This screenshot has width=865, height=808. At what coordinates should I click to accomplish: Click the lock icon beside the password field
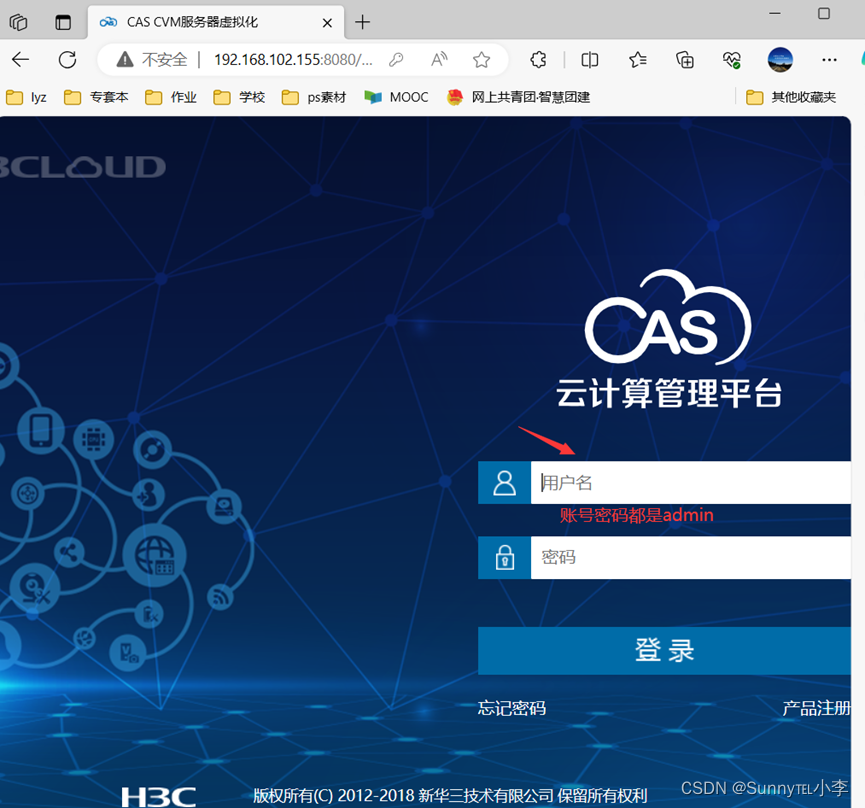(x=504, y=557)
